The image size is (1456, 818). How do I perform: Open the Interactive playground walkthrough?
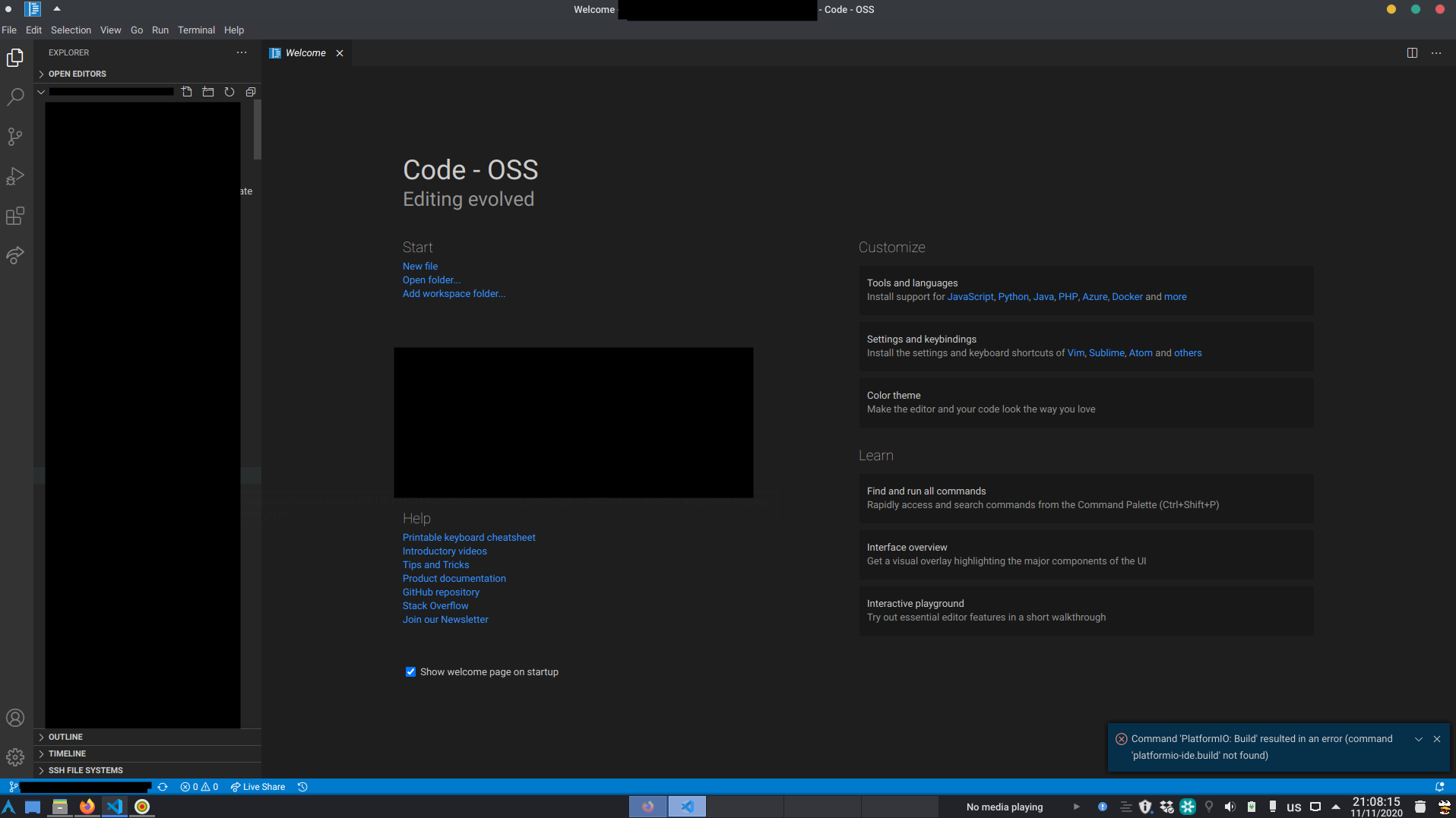[x=916, y=603]
